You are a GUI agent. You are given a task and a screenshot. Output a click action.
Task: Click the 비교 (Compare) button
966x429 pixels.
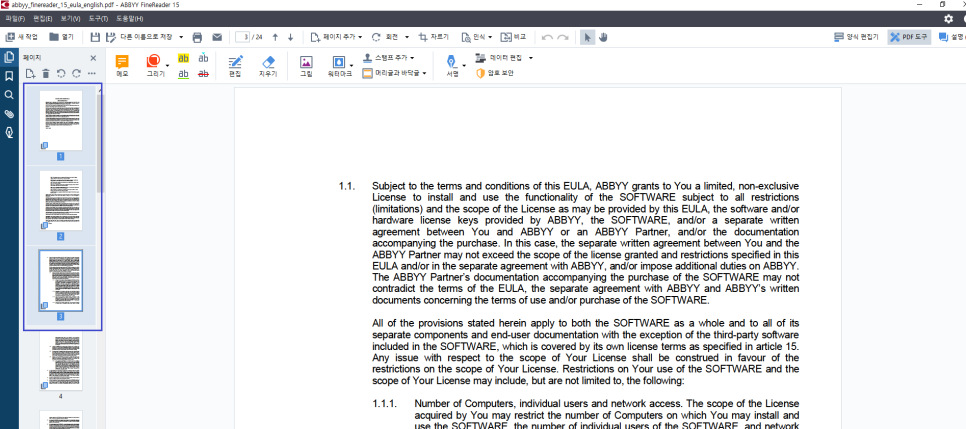(513, 37)
